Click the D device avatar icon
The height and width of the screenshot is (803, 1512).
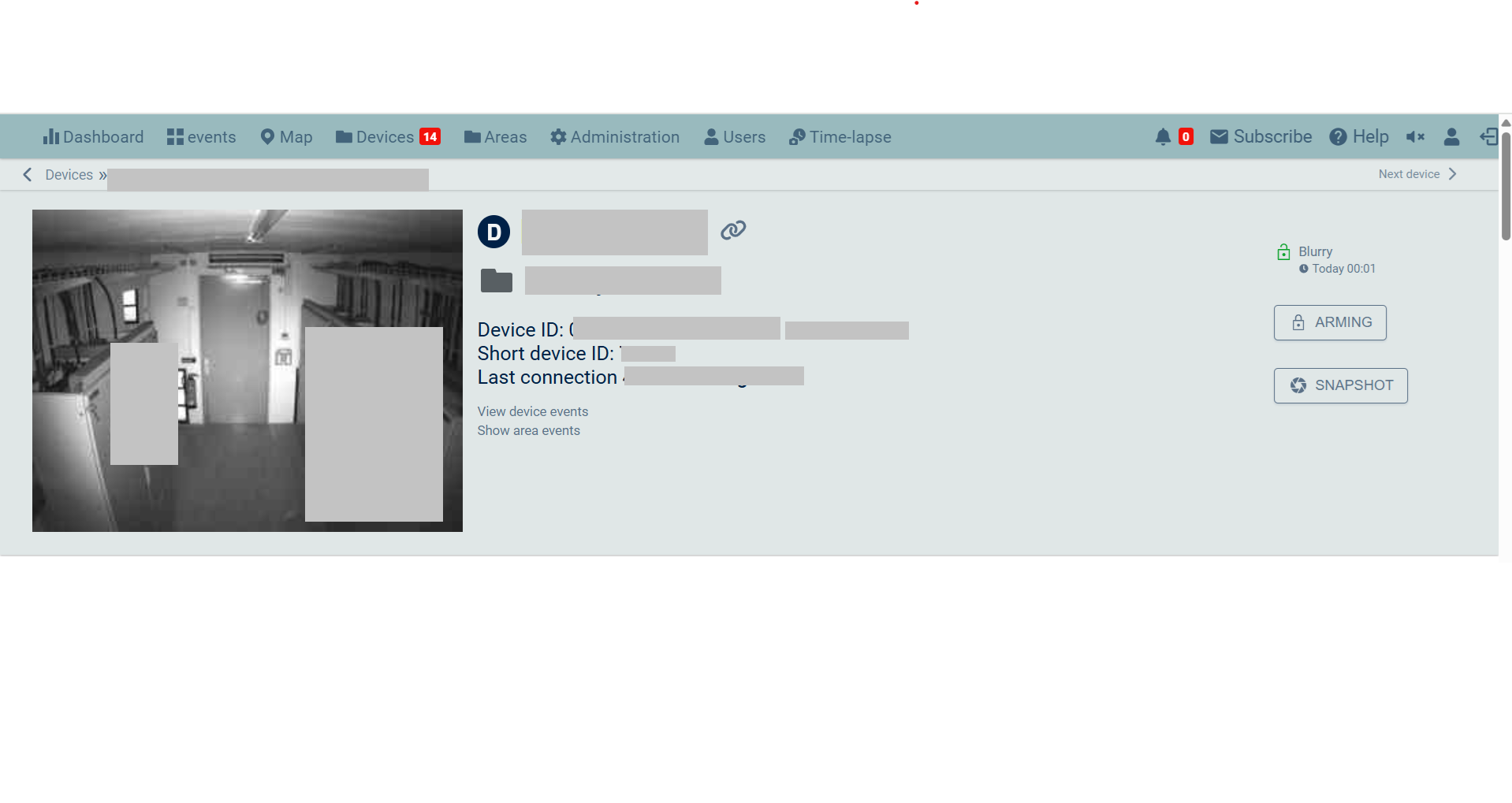click(x=494, y=232)
